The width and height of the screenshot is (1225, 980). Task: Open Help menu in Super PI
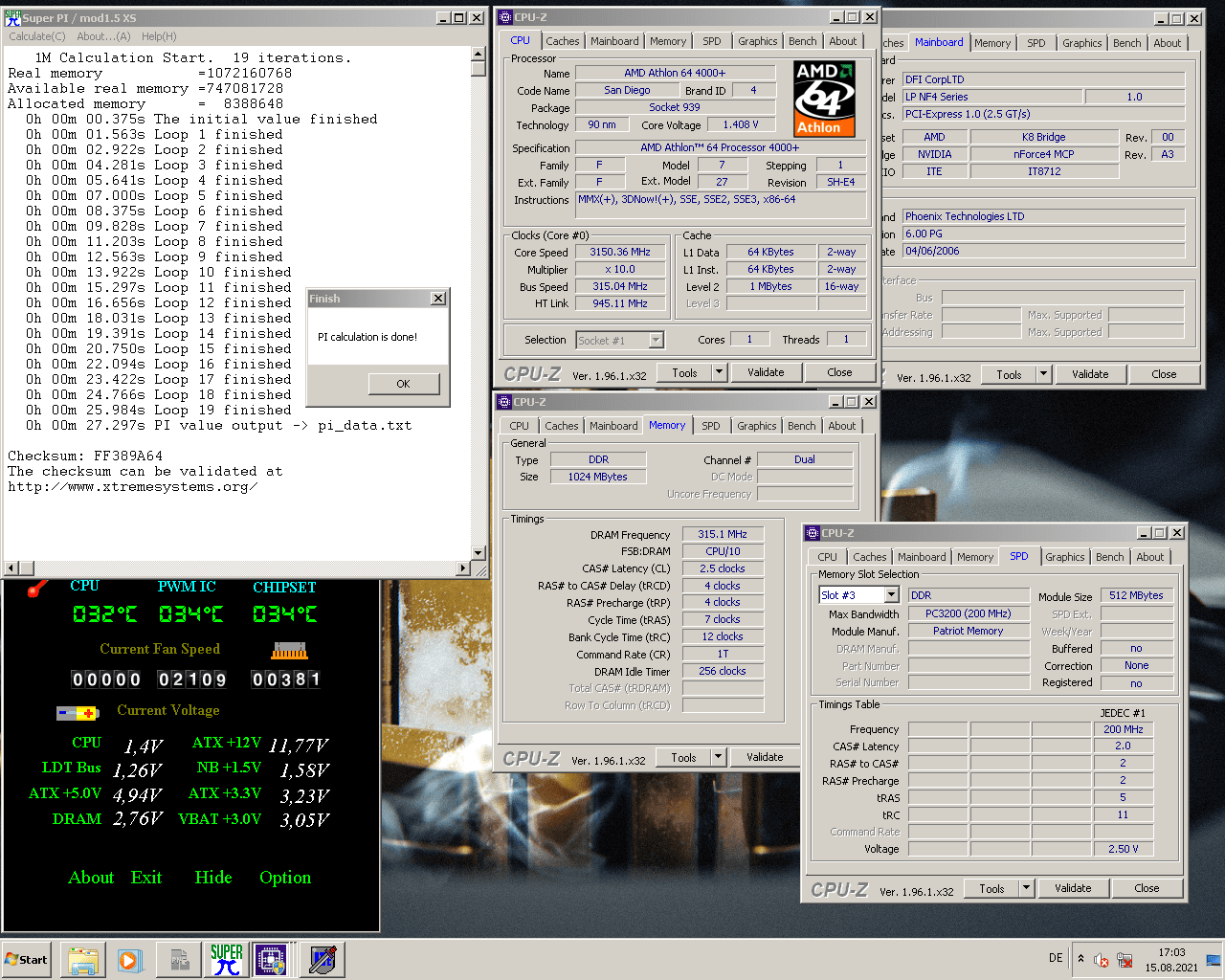(159, 36)
